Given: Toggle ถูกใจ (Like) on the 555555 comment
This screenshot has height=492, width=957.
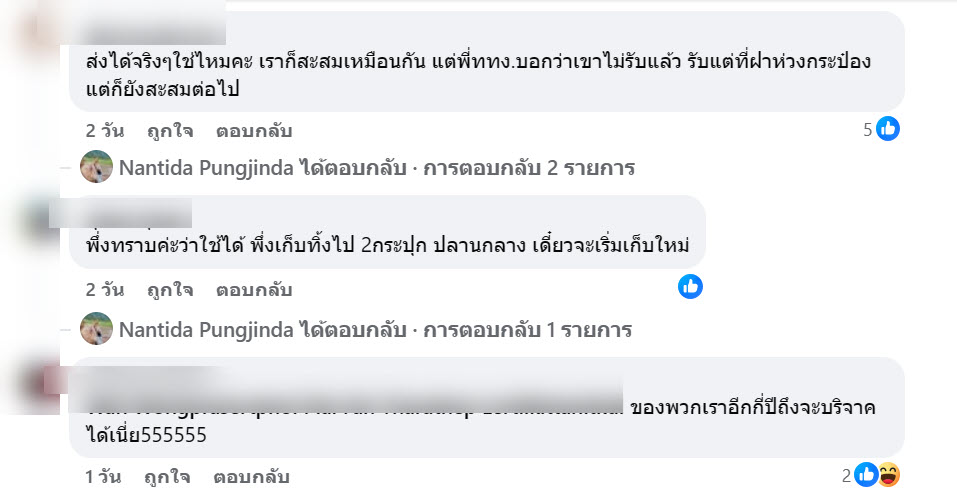Looking at the screenshot, I should click(x=169, y=477).
